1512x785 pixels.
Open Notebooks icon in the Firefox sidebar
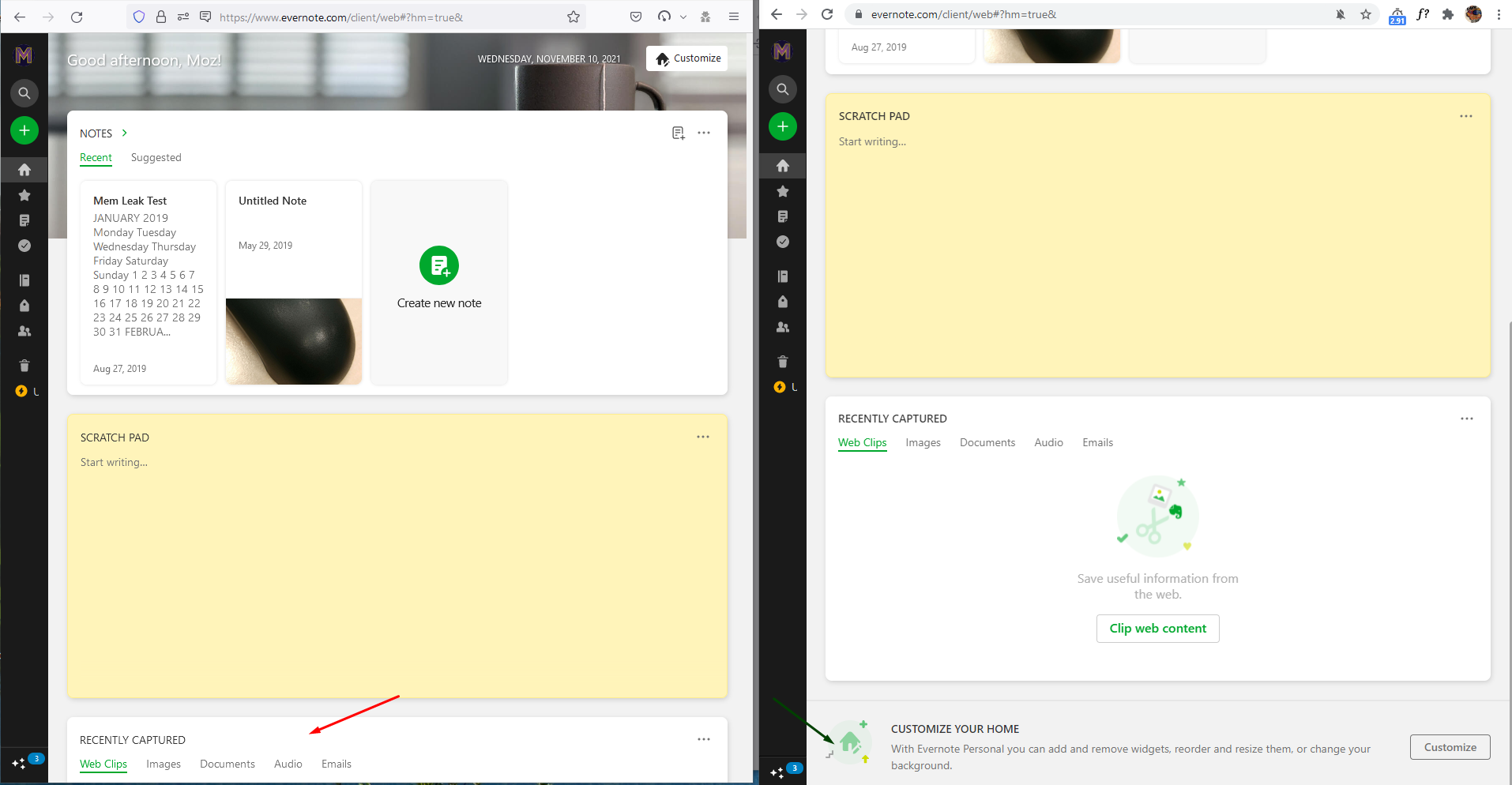click(x=24, y=280)
